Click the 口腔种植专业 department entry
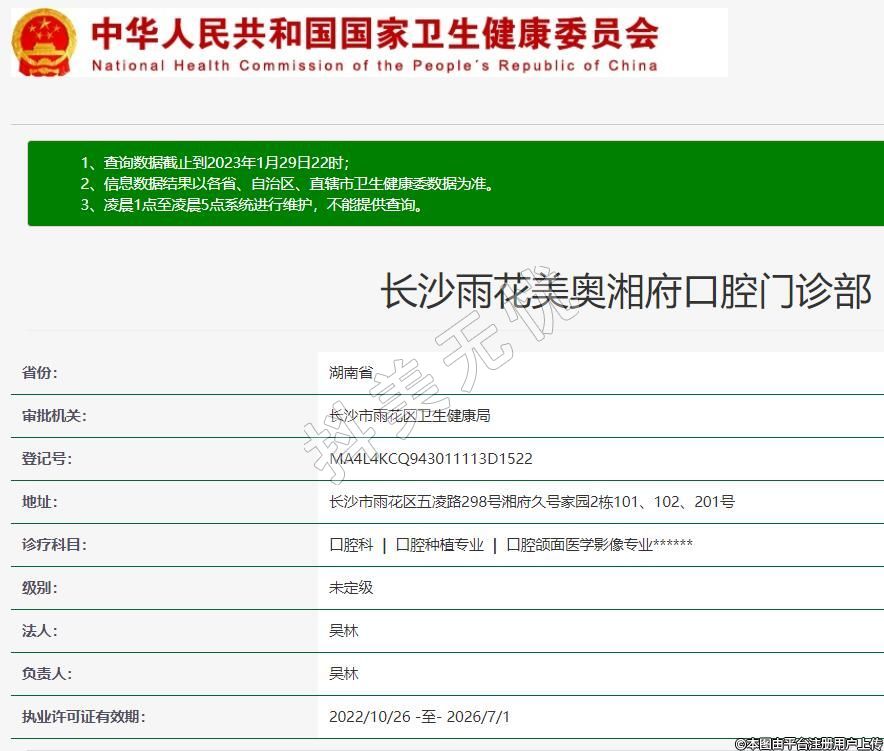Screen dimensions: 884x751 439,545
